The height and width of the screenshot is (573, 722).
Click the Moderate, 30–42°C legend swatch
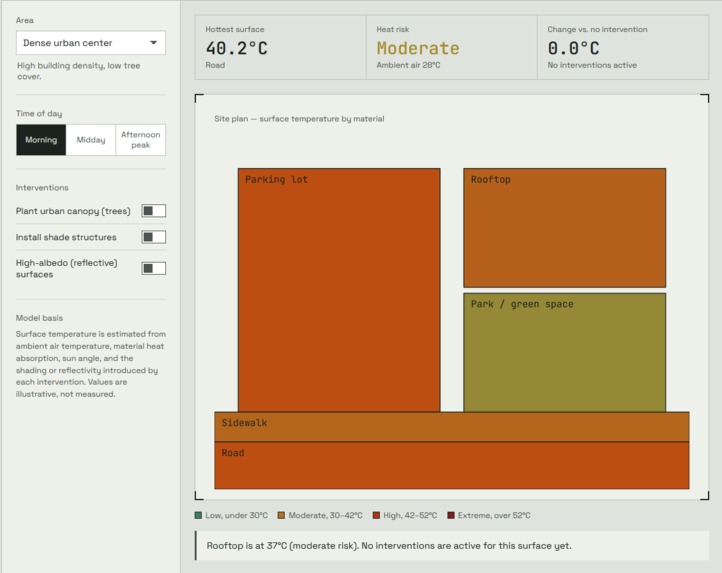(281, 515)
